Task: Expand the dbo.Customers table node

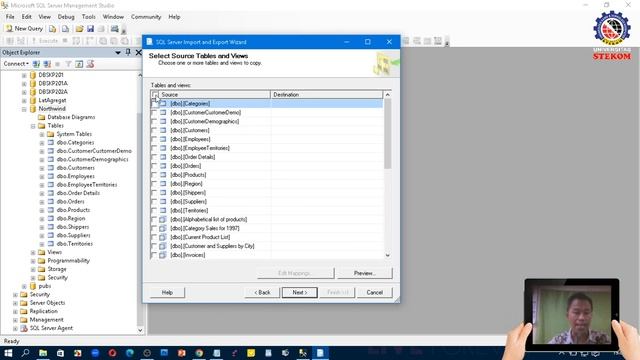Action: click(42, 168)
